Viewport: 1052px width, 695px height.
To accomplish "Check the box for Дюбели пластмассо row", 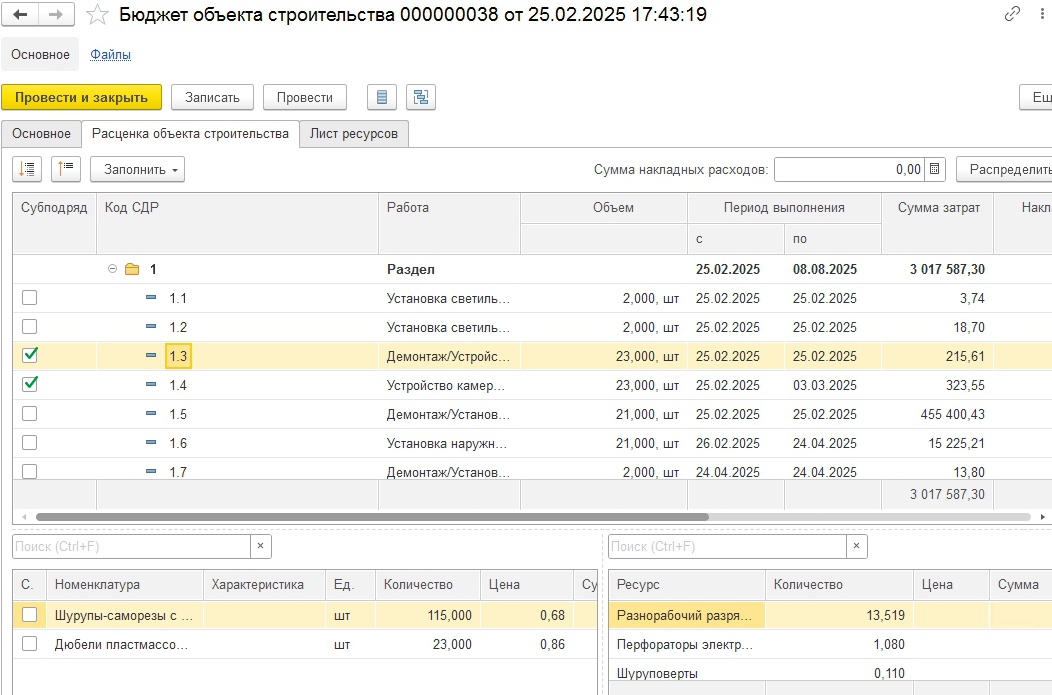I will 30,644.
